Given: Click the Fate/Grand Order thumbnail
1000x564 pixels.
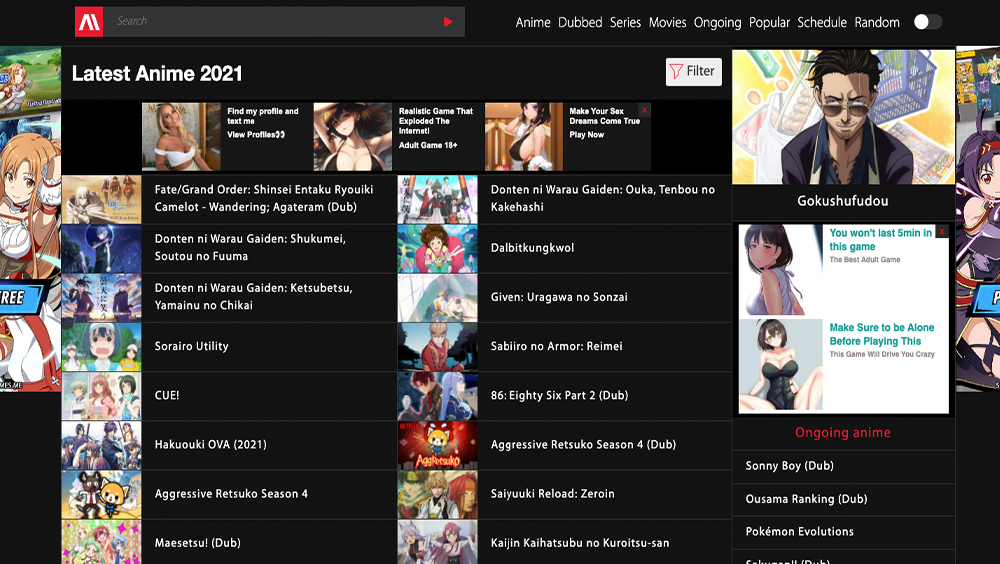Looking at the screenshot, I should coord(101,199).
